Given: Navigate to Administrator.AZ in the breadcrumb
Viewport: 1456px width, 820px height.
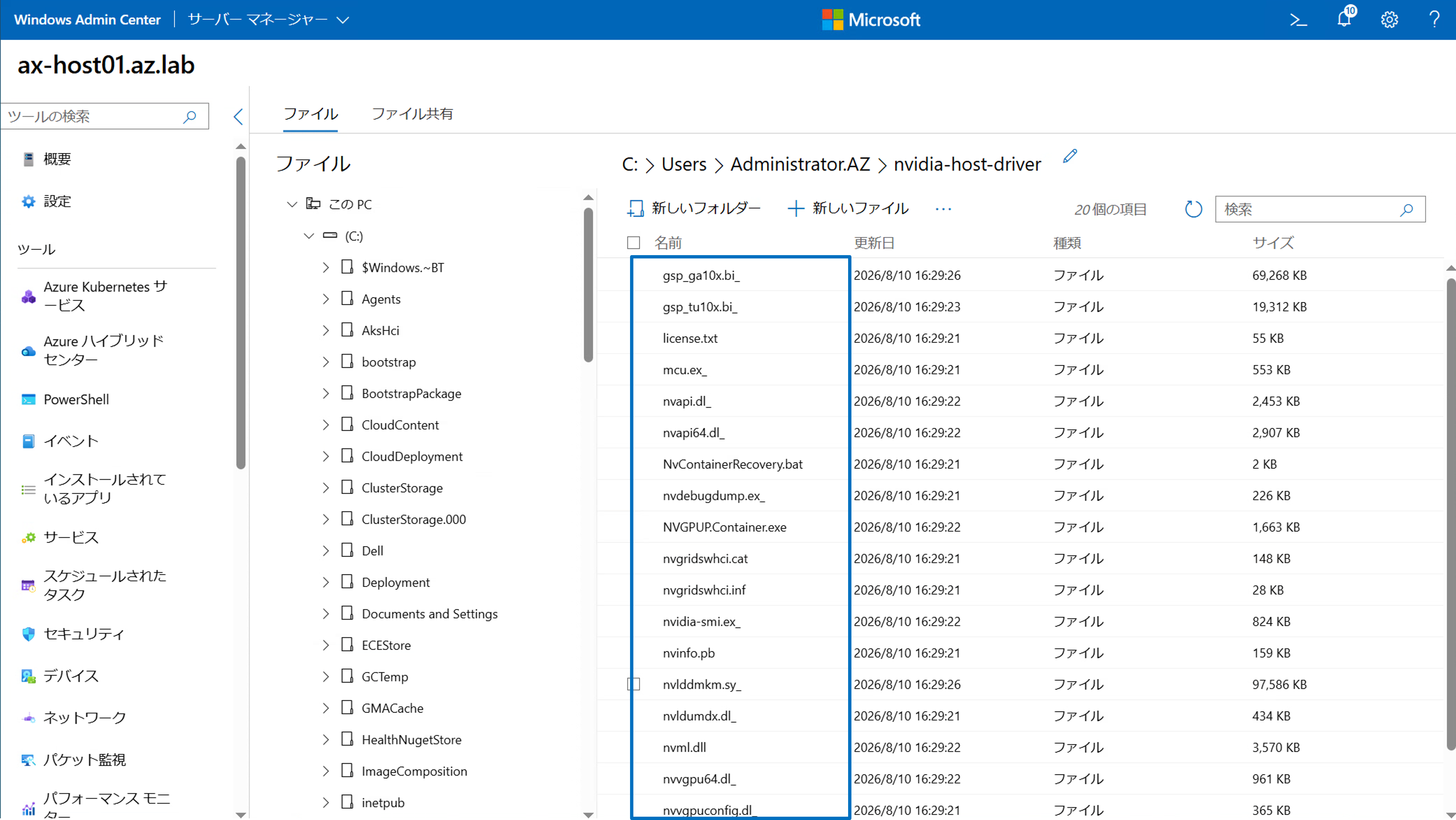Looking at the screenshot, I should pos(800,164).
